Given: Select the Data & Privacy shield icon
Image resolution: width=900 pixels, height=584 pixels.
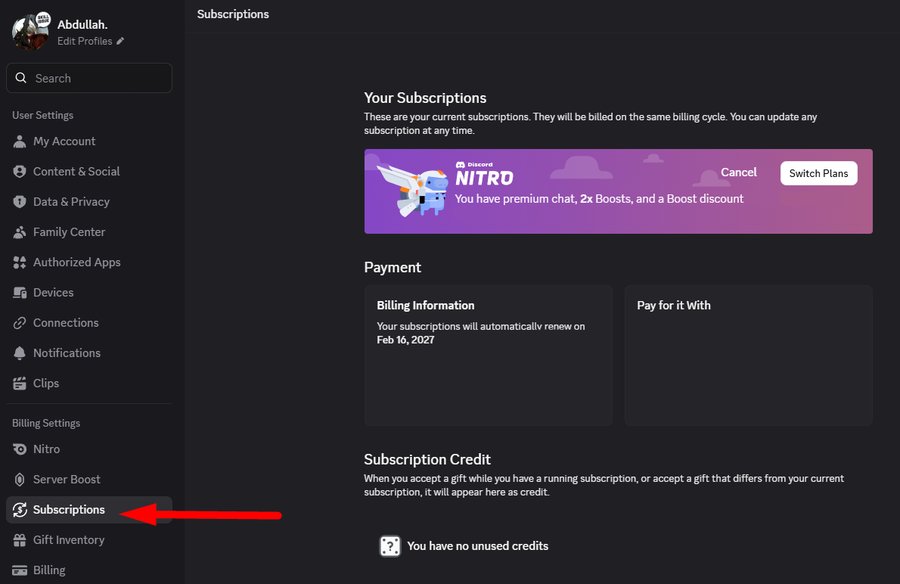Looking at the screenshot, I should tap(20, 202).
